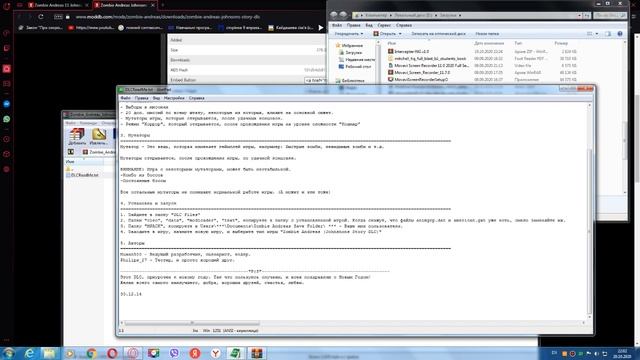
Task: Click Записать на оптический диск button
Action: point(438,34)
